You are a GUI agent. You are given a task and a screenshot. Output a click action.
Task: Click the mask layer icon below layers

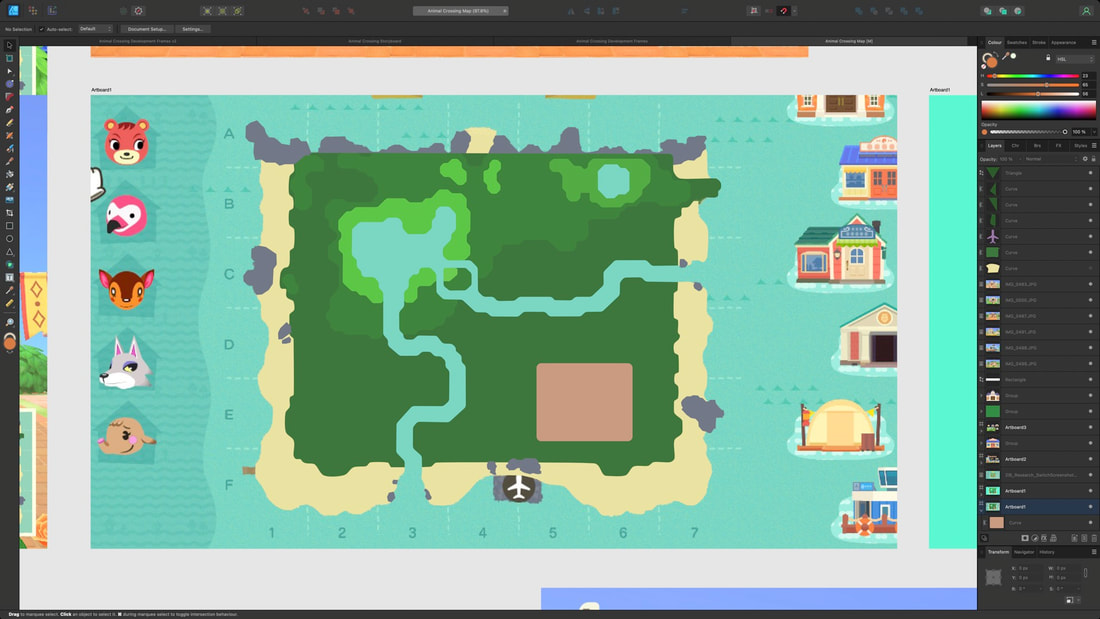click(x=1025, y=538)
